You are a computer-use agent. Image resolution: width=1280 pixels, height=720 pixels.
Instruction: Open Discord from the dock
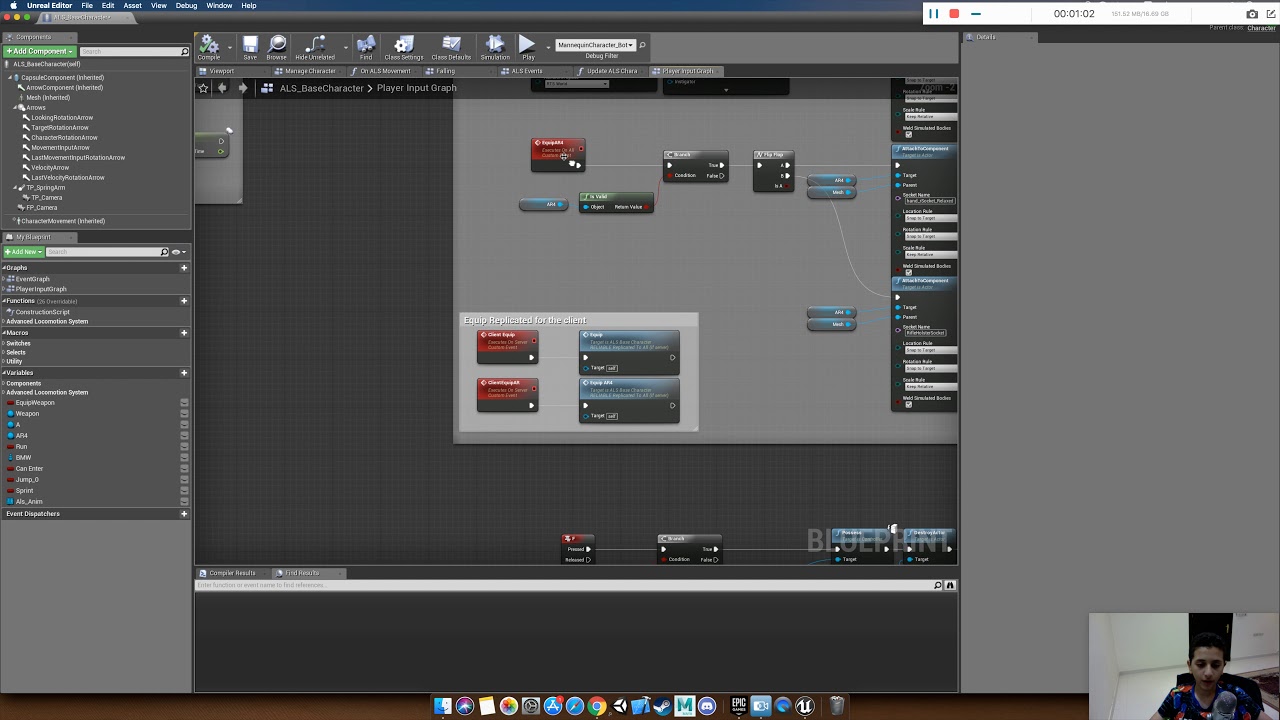click(707, 706)
